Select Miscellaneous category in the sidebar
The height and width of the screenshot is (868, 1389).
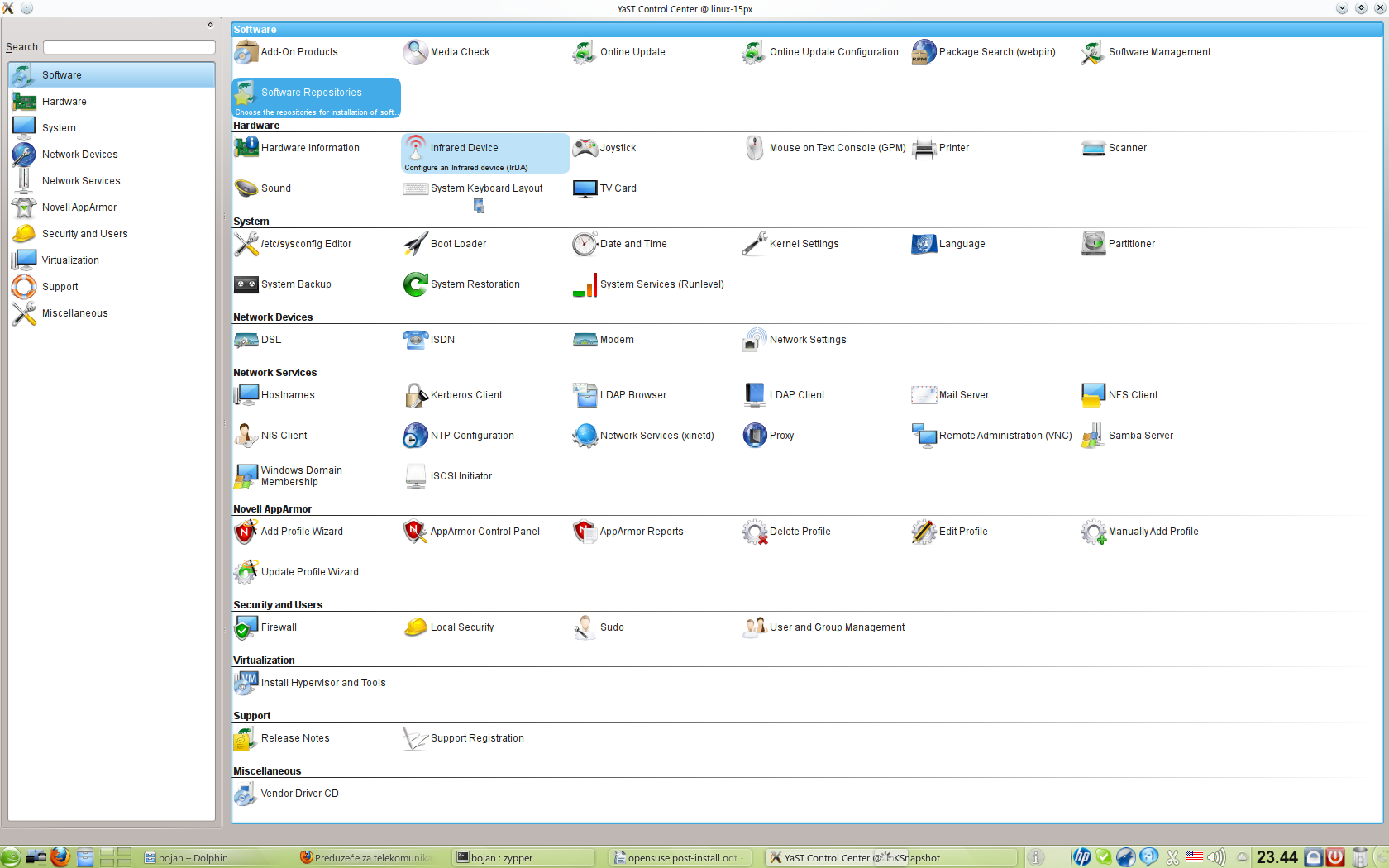(x=112, y=313)
